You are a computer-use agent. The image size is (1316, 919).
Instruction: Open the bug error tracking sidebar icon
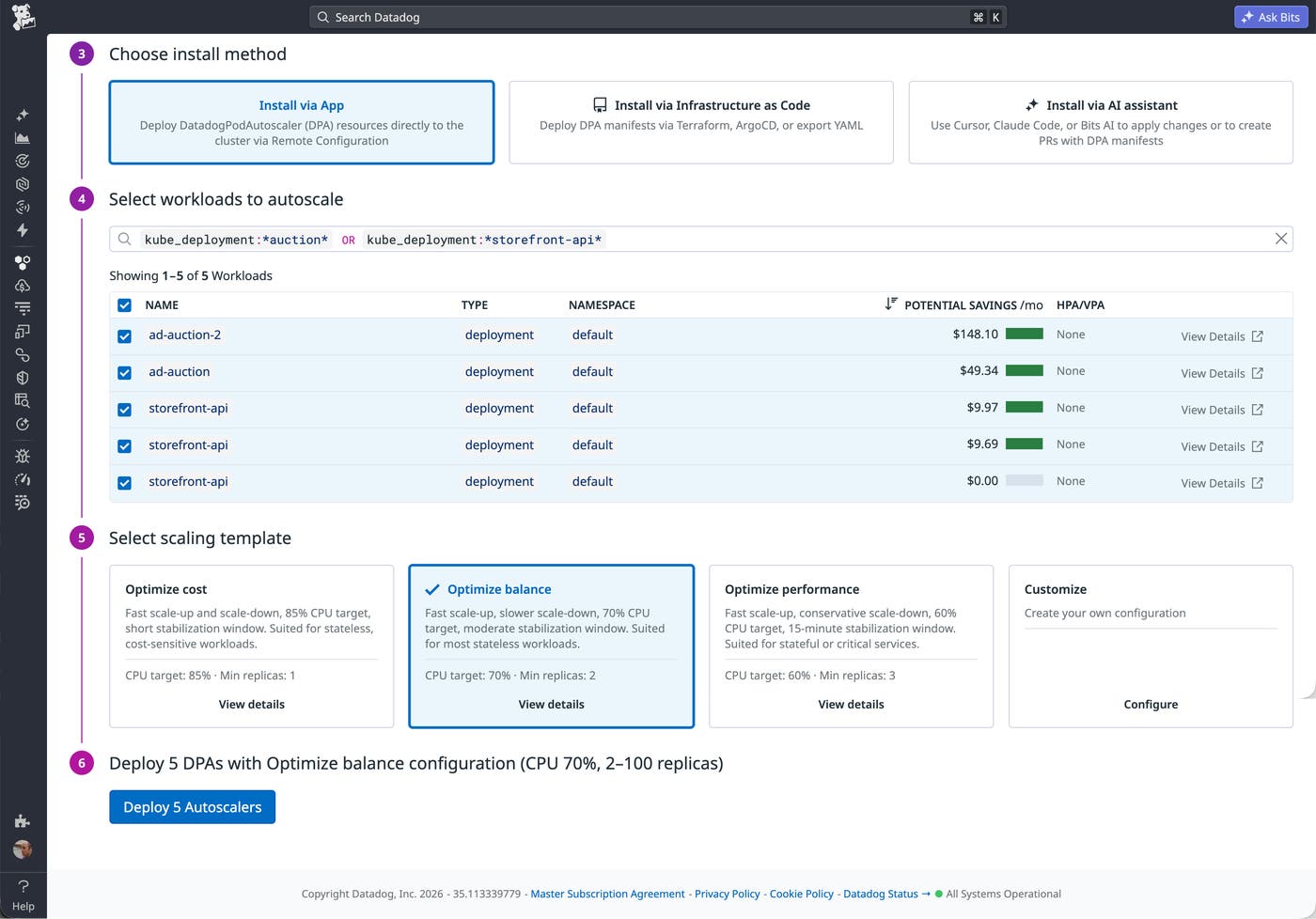tap(23, 456)
